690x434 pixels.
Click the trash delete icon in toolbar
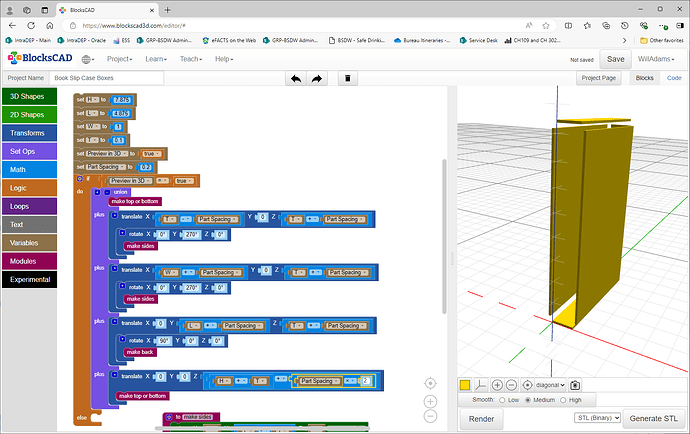[x=348, y=78]
